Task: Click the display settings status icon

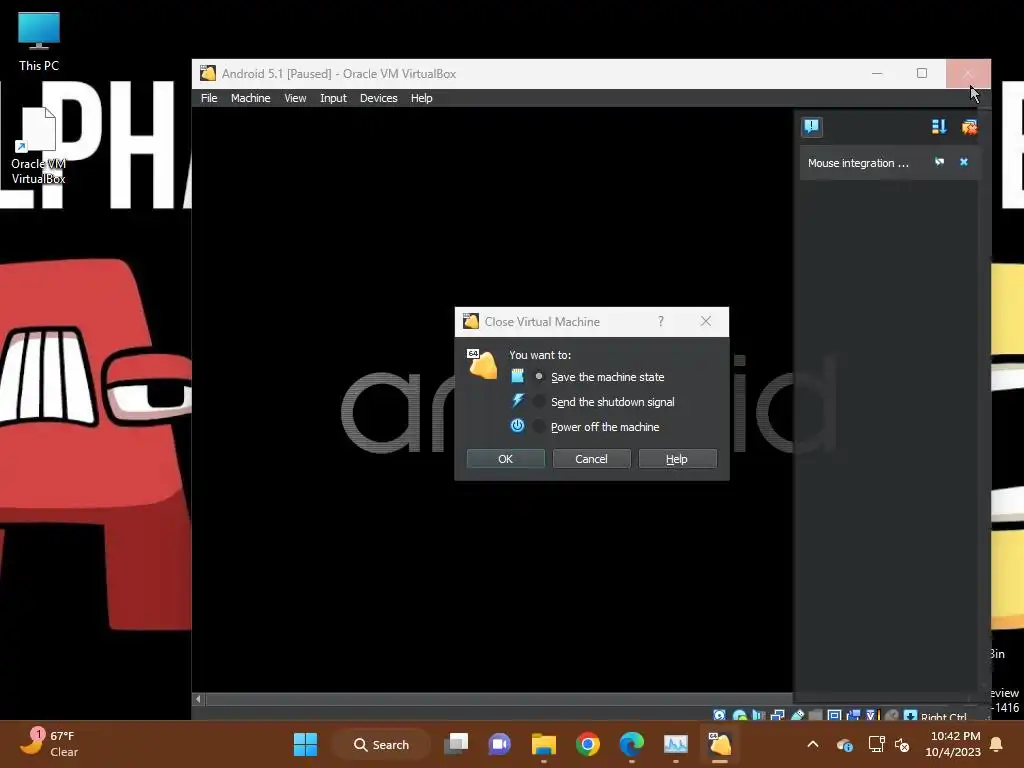Action: coord(834,715)
